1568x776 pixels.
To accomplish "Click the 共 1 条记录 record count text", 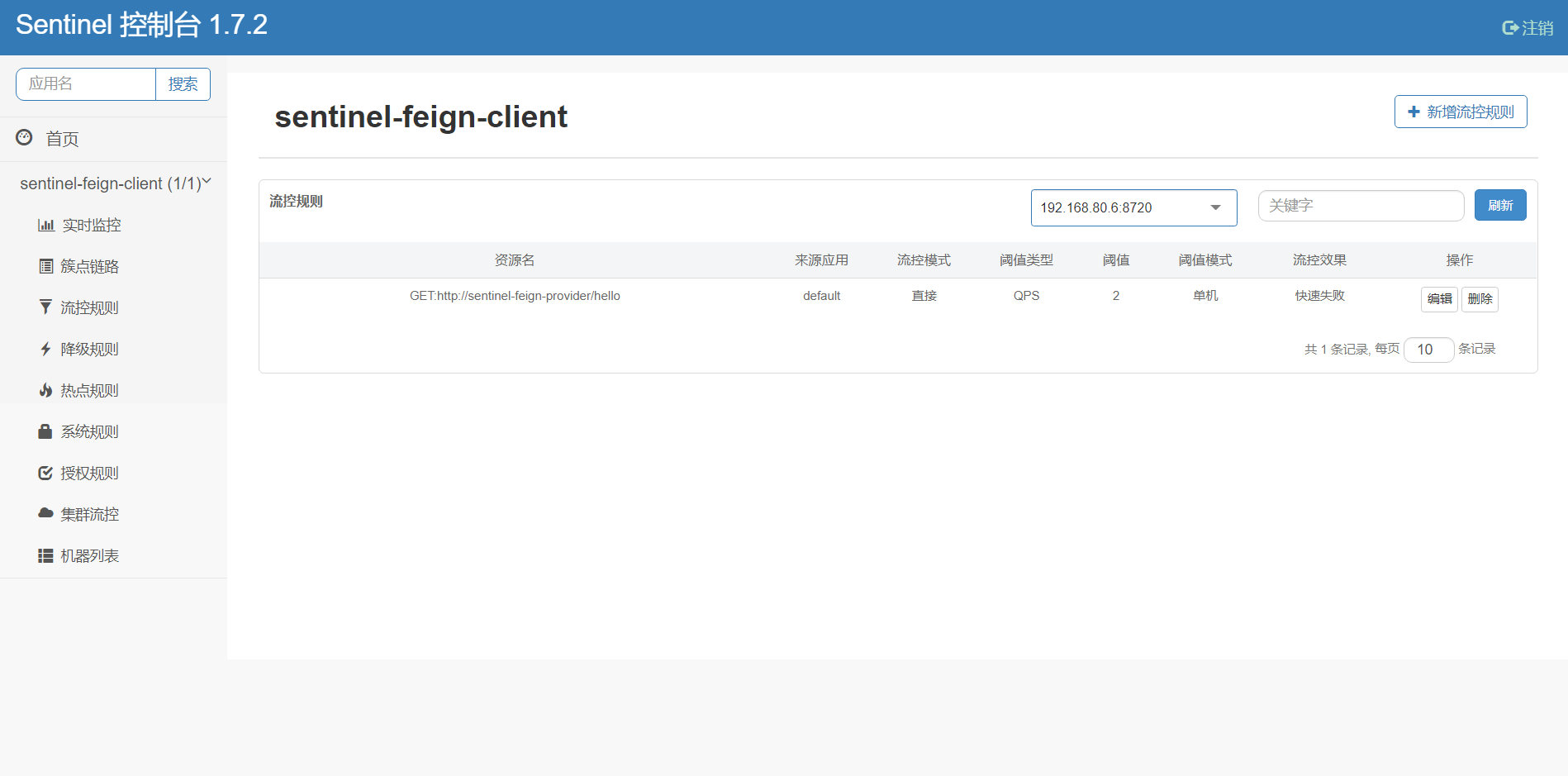I will tap(1336, 350).
